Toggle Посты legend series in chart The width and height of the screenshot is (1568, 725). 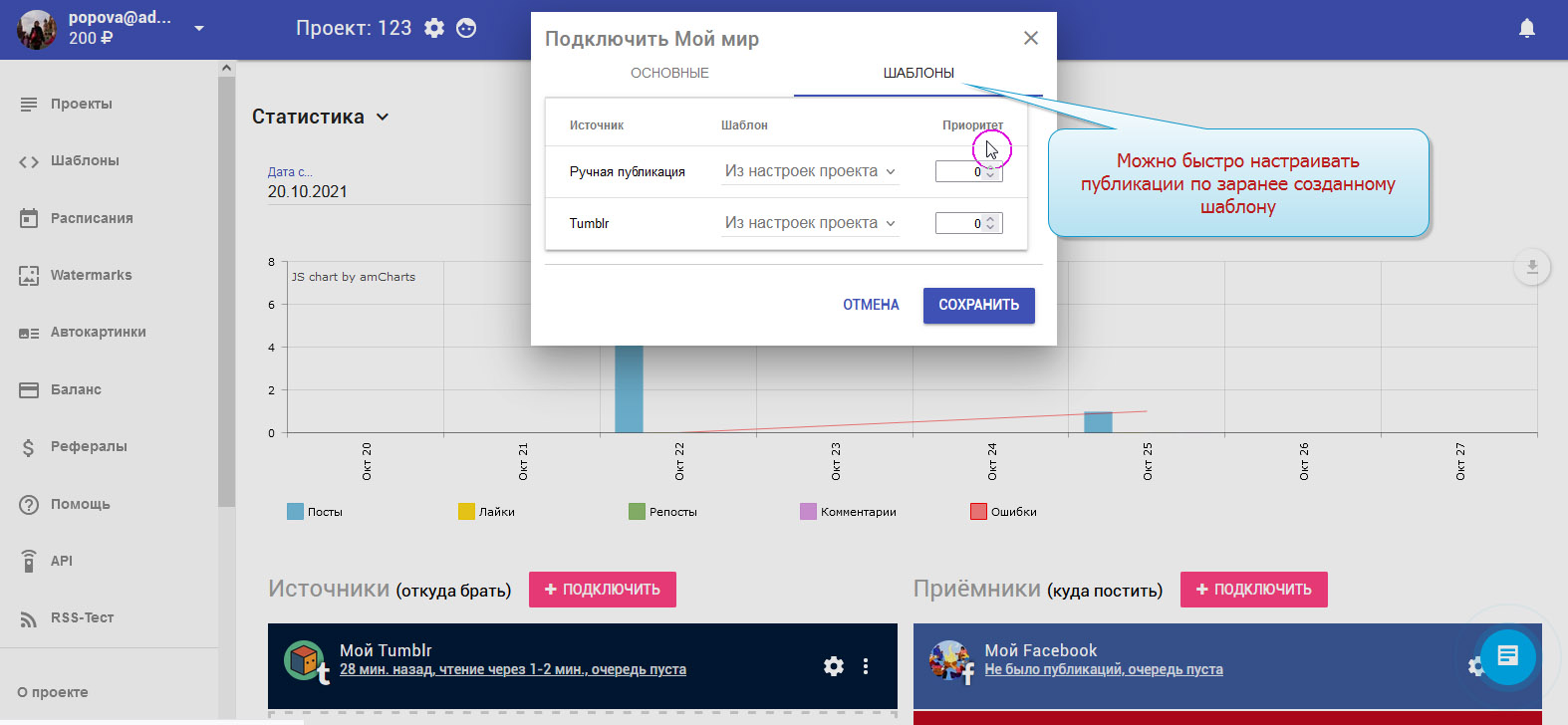(315, 512)
